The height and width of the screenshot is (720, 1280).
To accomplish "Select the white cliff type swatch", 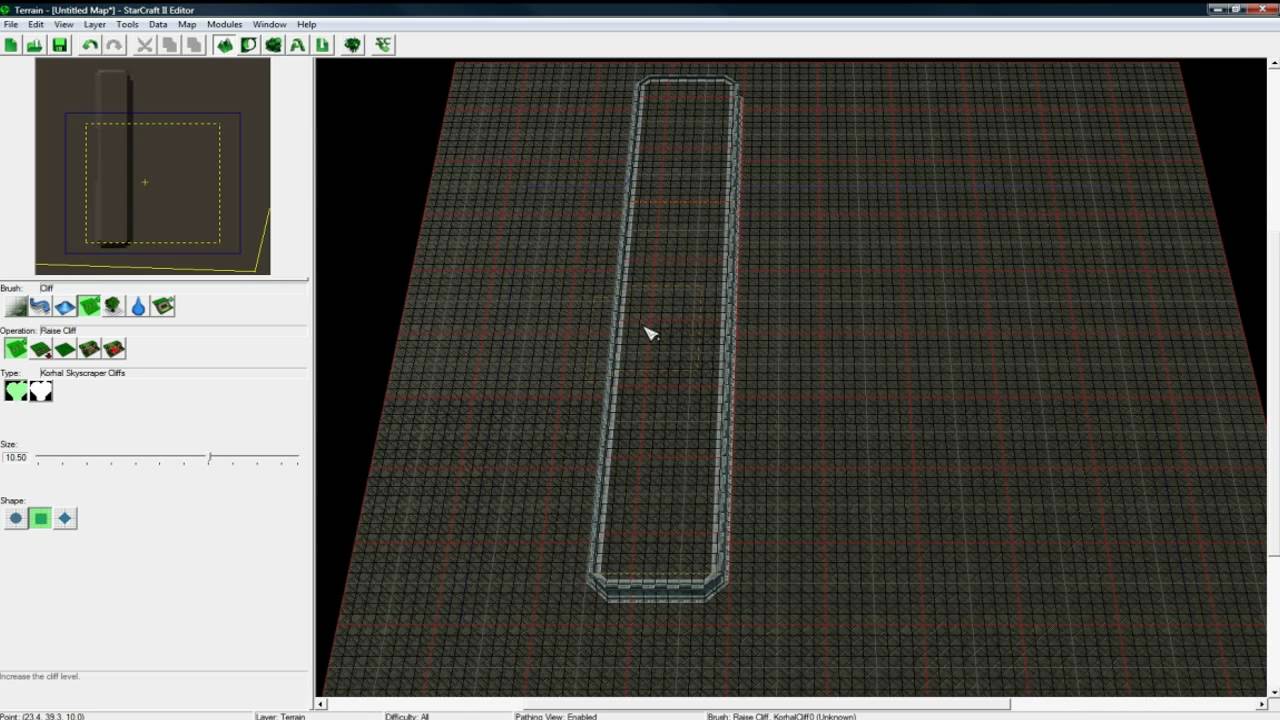I will [40, 391].
